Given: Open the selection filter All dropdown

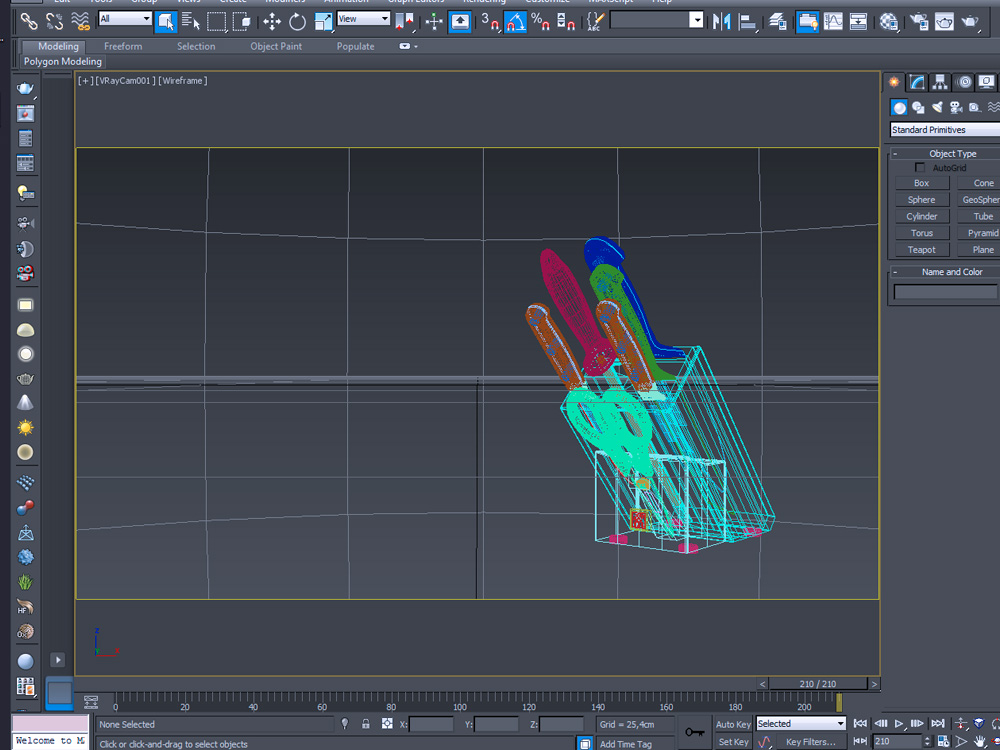Looking at the screenshot, I should (125, 18).
